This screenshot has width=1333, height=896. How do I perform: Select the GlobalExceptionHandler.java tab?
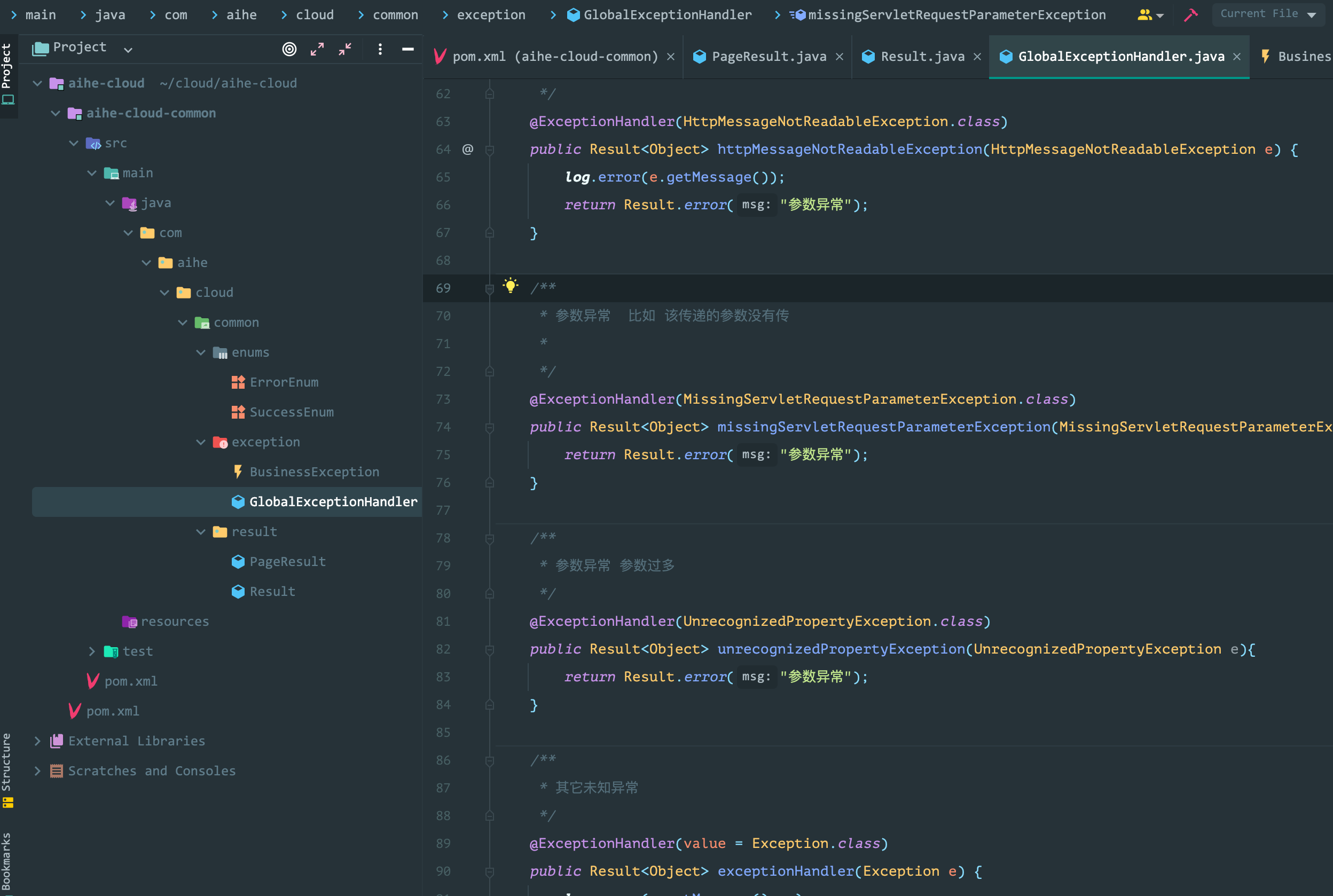(1120, 57)
